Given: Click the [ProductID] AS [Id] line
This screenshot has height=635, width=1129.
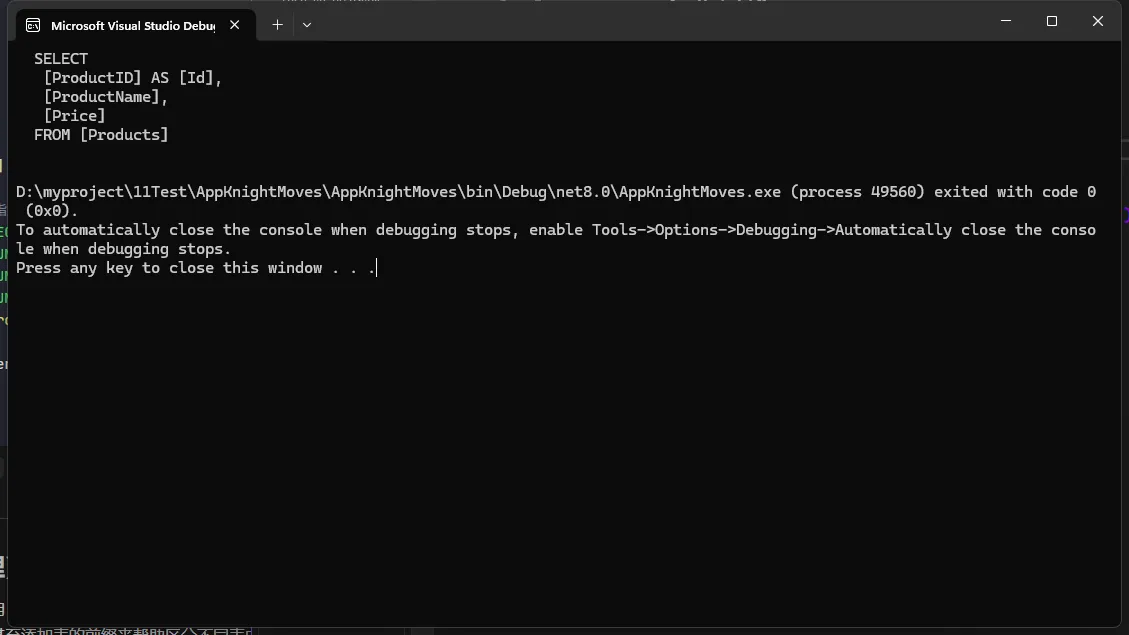Looking at the screenshot, I should pyautogui.click(x=132, y=78).
